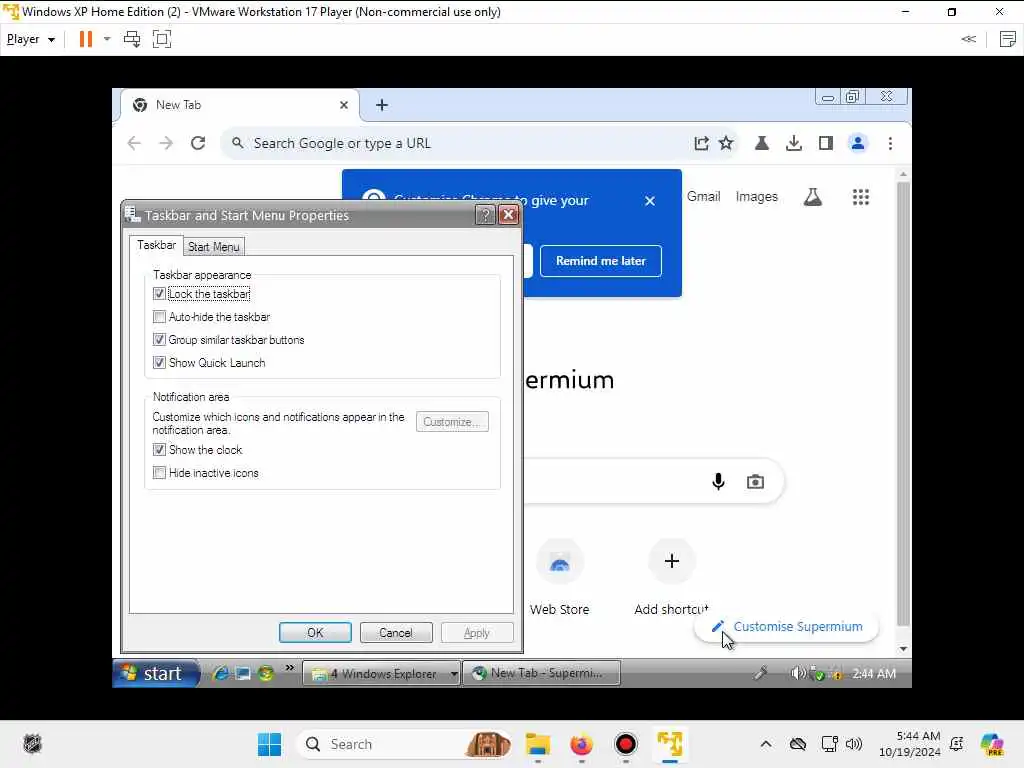The image size is (1024, 768).
Task: Switch to New Tab - Supermium taskbar button
Action: (x=541, y=673)
